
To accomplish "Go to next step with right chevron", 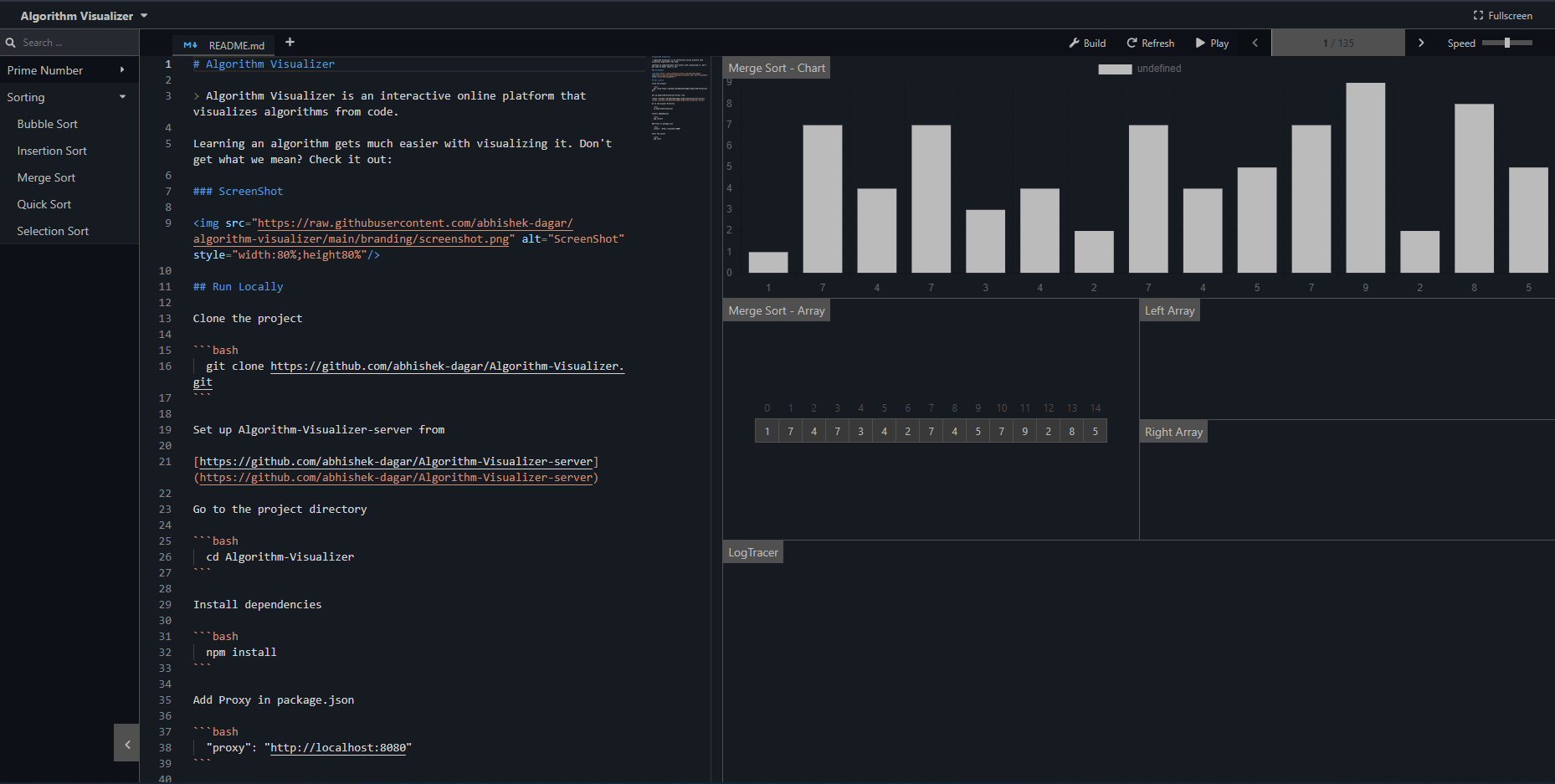I will [x=1421, y=44].
